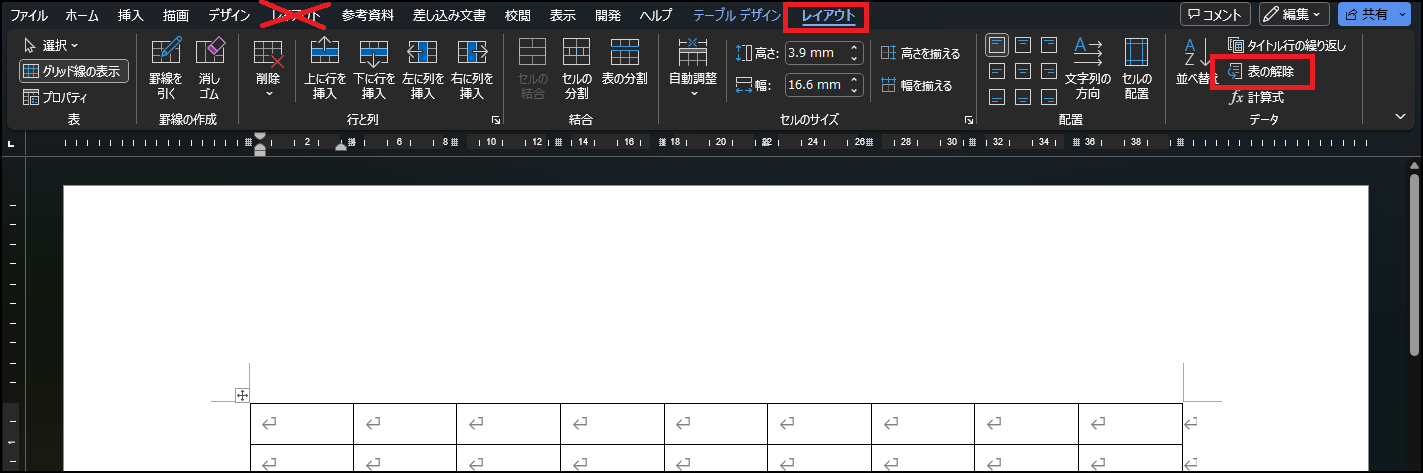This screenshot has height=473, width=1423.
Task: Select align top left cell alignment
Action: [997, 45]
